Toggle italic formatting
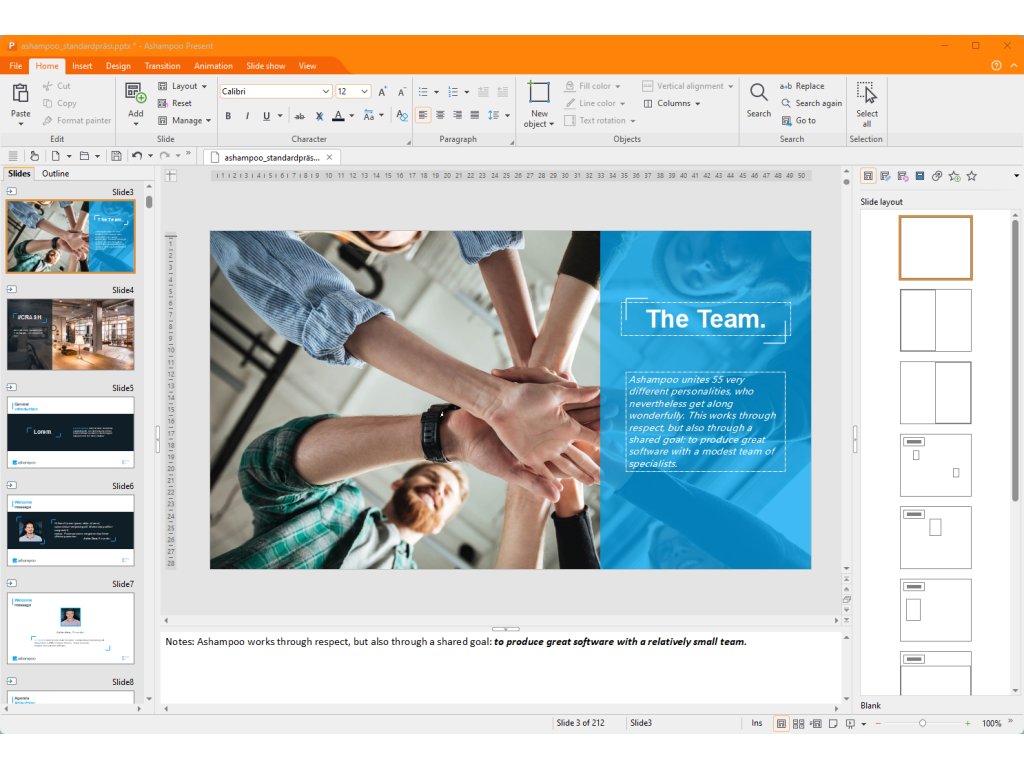 [247, 116]
